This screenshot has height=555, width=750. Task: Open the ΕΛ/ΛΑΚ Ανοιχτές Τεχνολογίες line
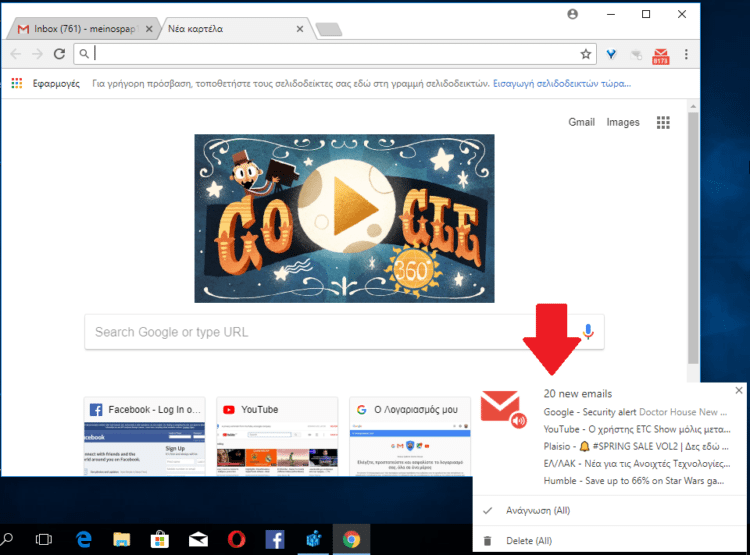tap(637, 464)
